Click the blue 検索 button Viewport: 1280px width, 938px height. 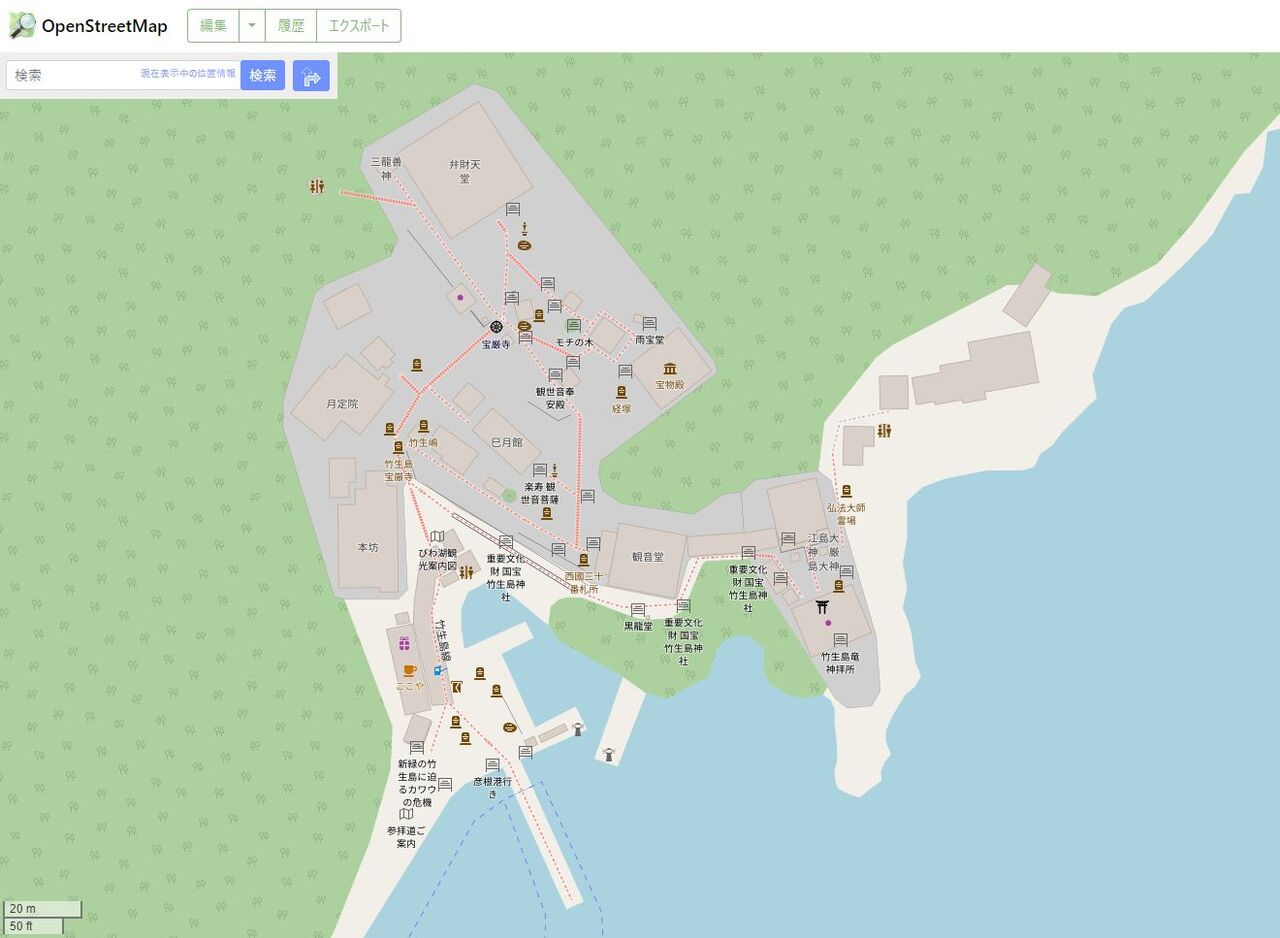[263, 75]
